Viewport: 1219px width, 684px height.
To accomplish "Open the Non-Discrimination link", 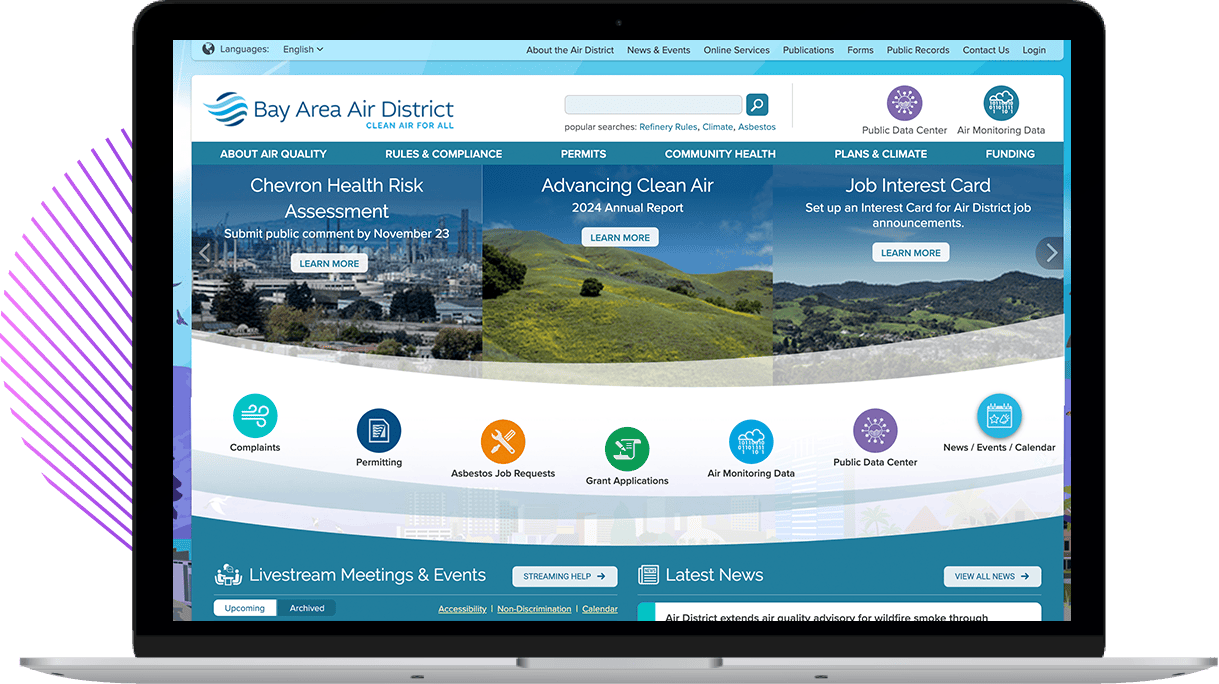I will [x=534, y=609].
